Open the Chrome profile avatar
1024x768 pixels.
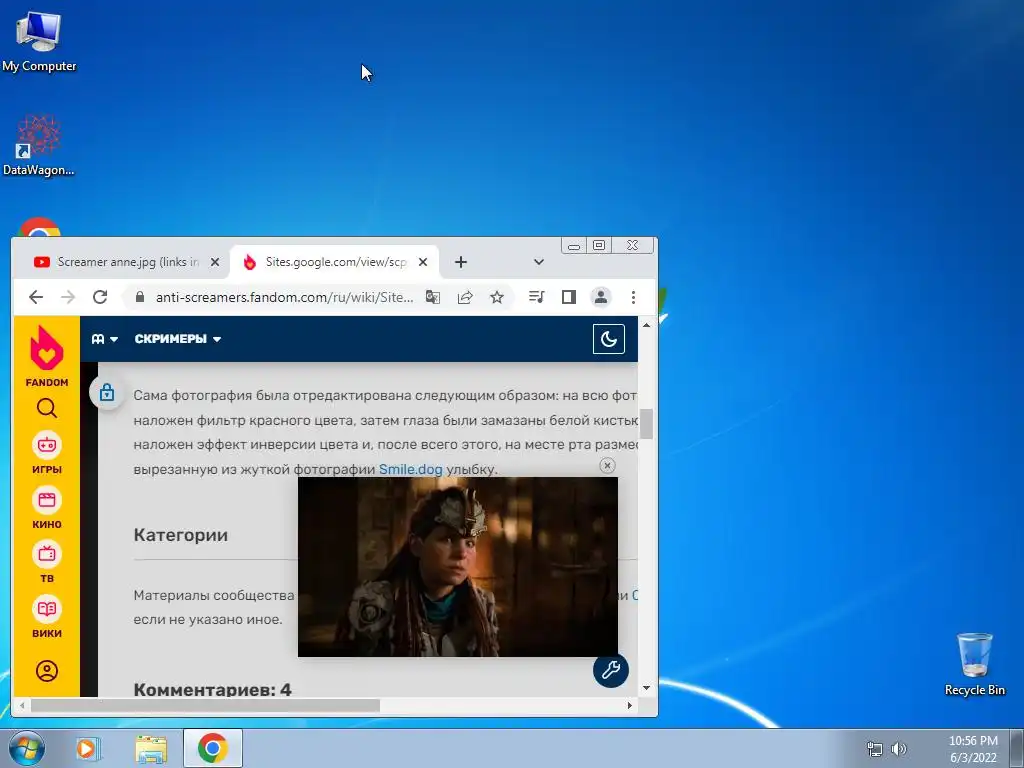(x=601, y=297)
